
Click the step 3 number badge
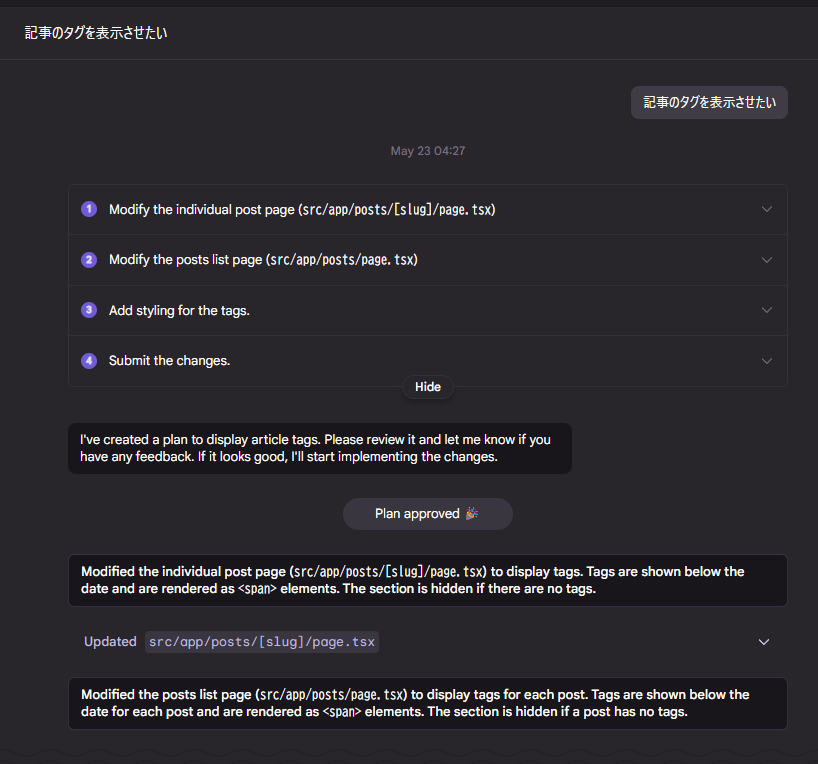89,310
